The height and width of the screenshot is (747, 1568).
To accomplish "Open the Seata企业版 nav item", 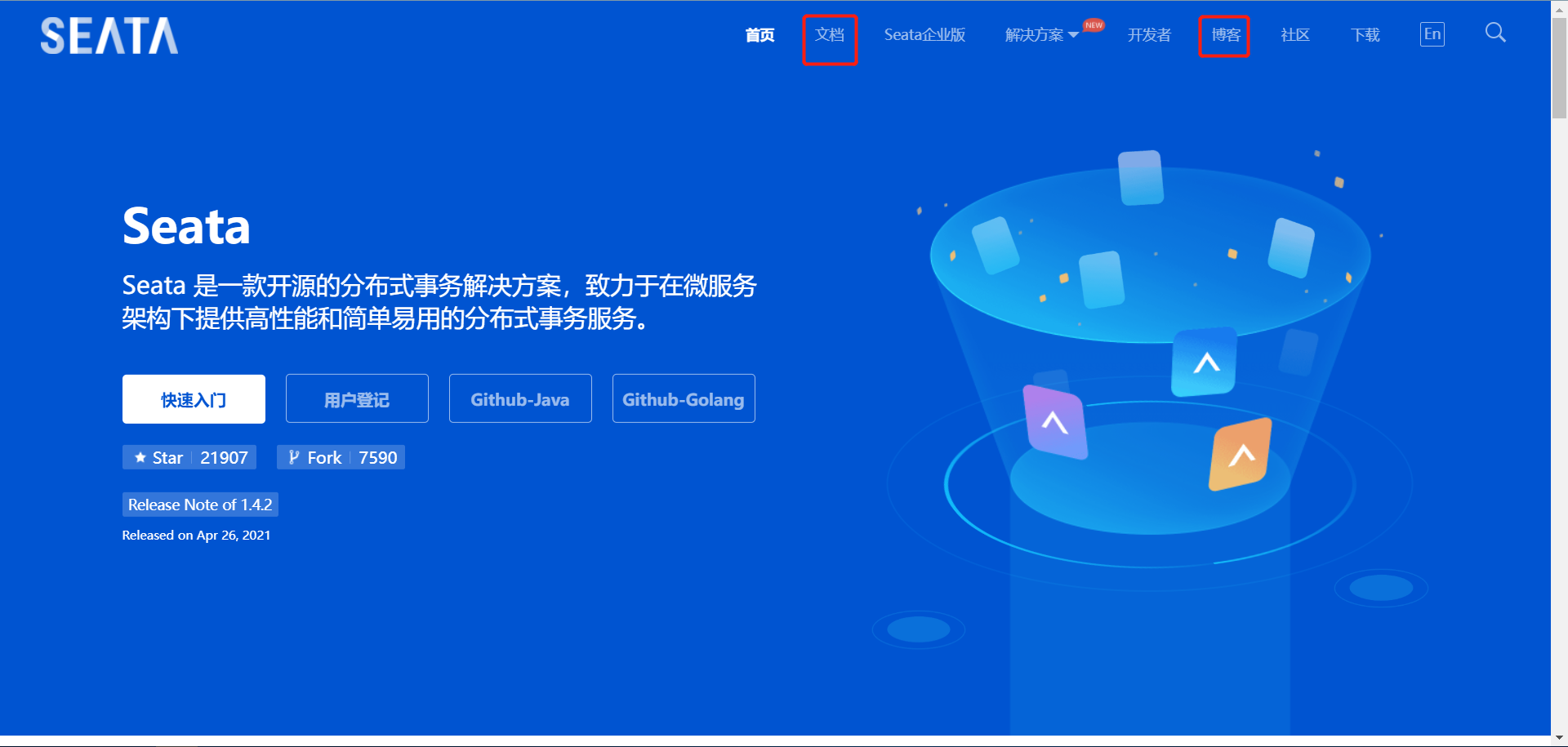I will [x=924, y=35].
